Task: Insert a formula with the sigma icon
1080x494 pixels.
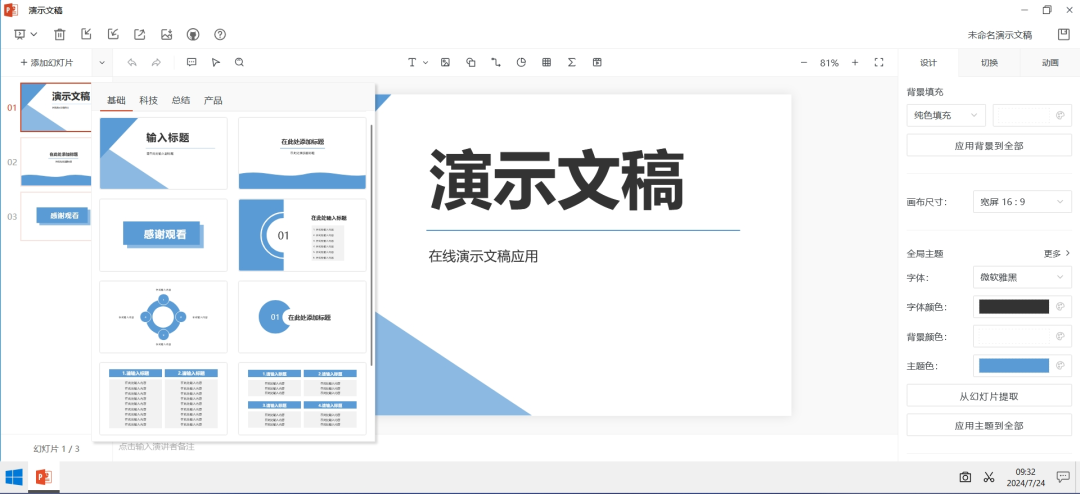Action: click(572, 62)
